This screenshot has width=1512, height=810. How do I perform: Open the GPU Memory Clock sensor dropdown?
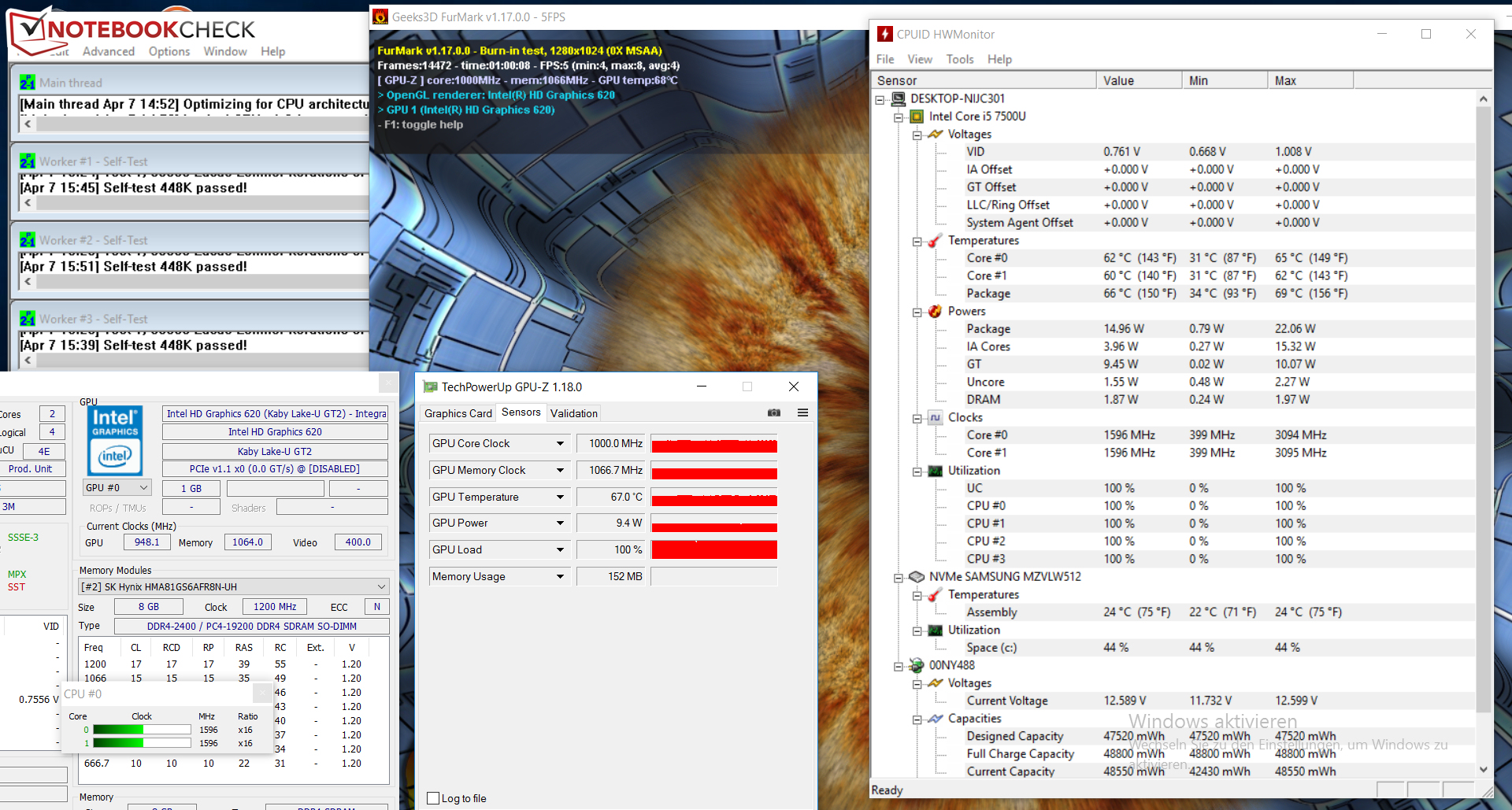pos(560,471)
